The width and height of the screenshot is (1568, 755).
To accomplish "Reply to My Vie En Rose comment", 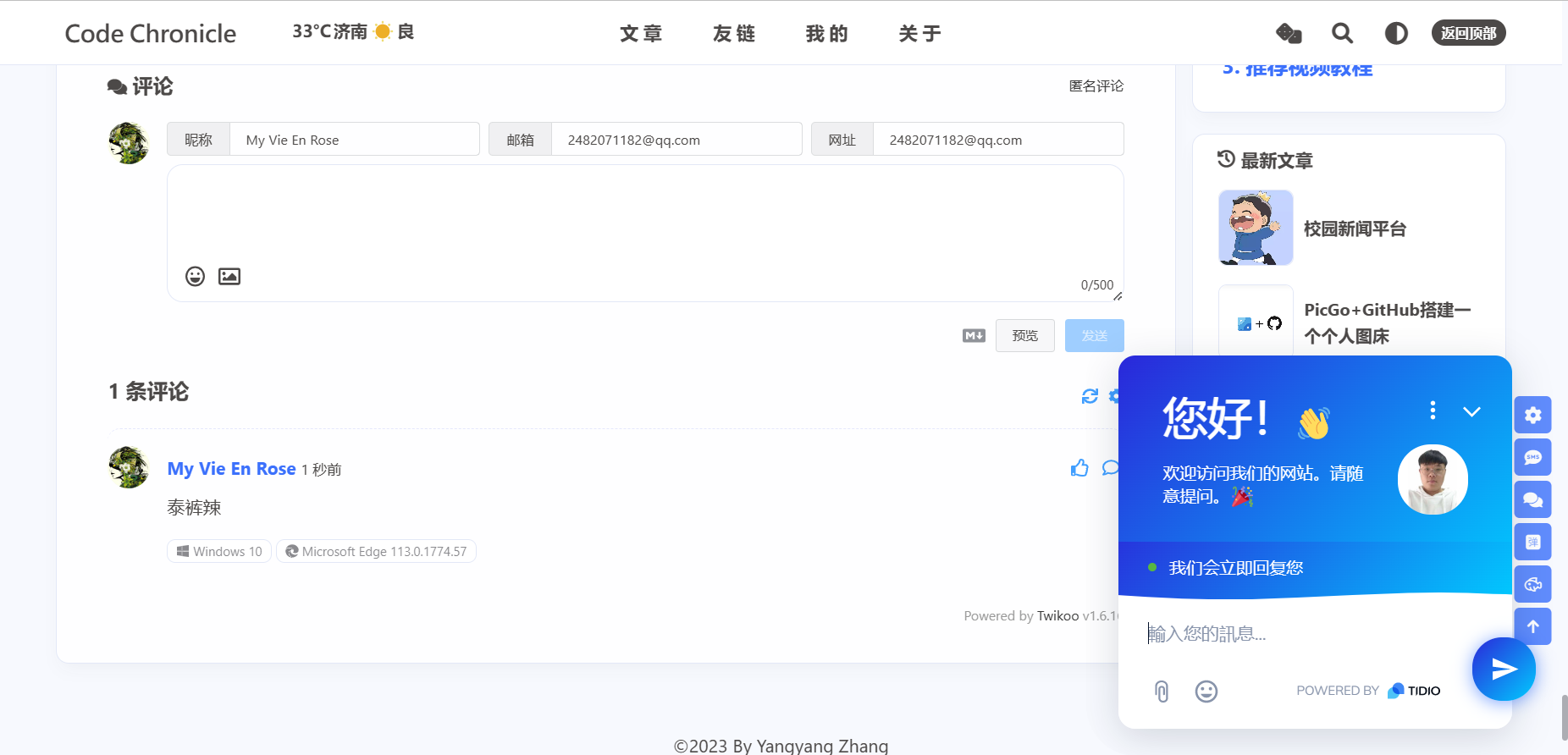I will tap(1110, 468).
